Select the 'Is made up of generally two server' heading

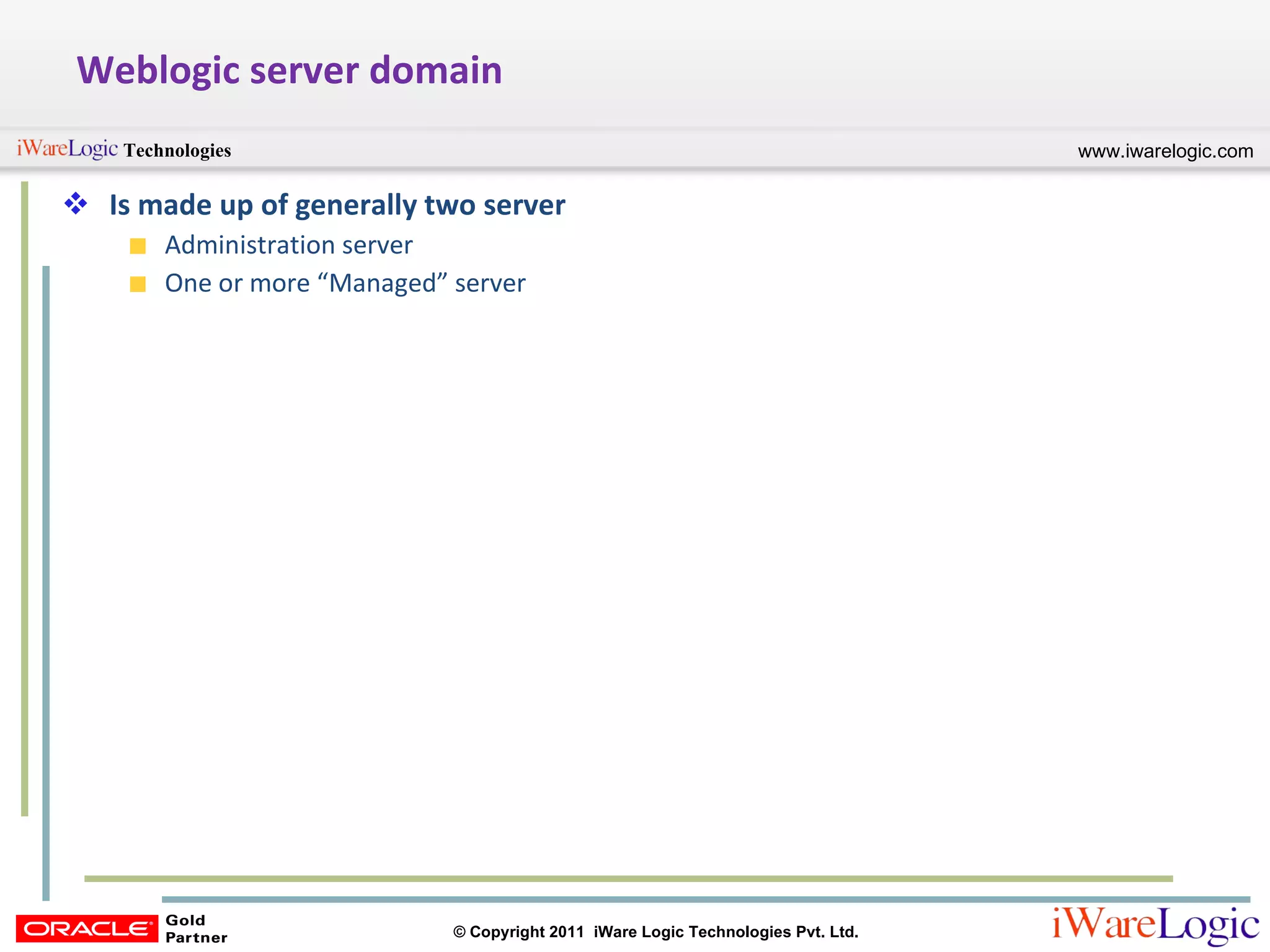pyautogui.click(x=337, y=205)
